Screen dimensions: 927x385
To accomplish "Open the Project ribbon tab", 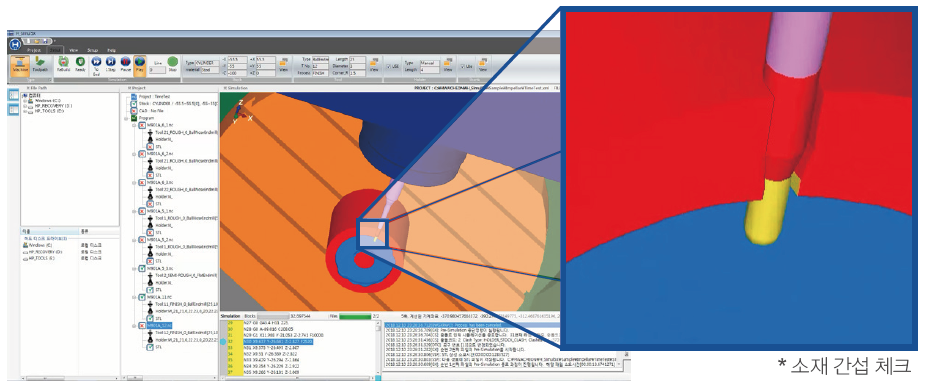I will [x=35, y=51].
